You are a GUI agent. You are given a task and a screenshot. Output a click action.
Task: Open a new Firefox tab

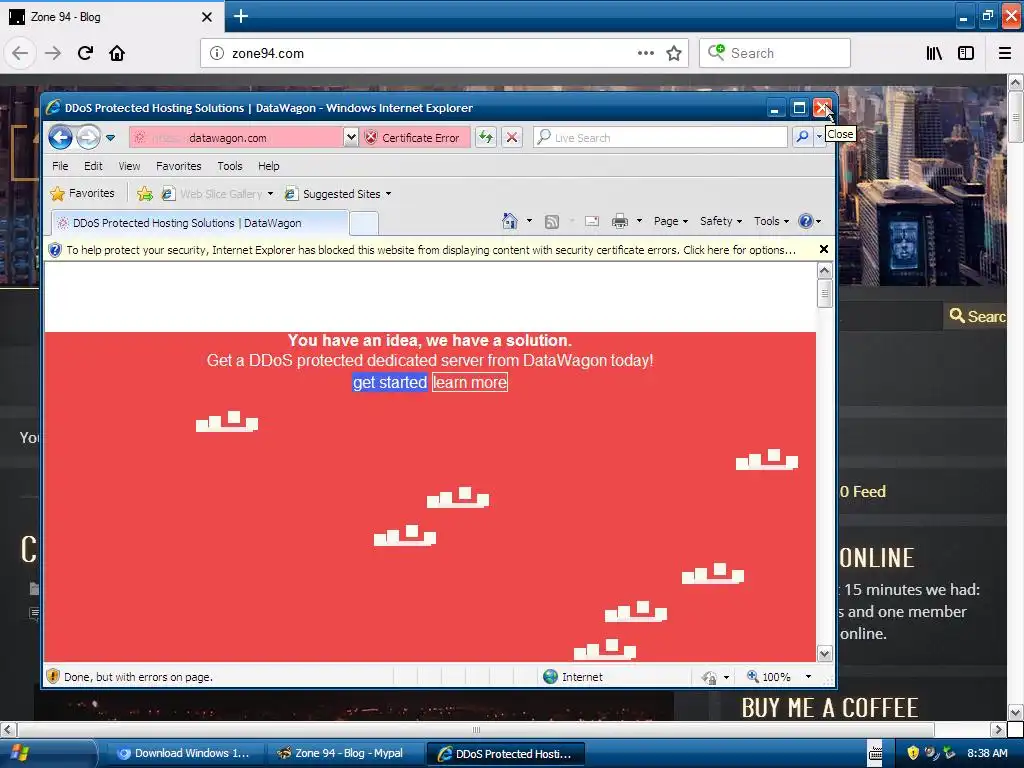(241, 16)
